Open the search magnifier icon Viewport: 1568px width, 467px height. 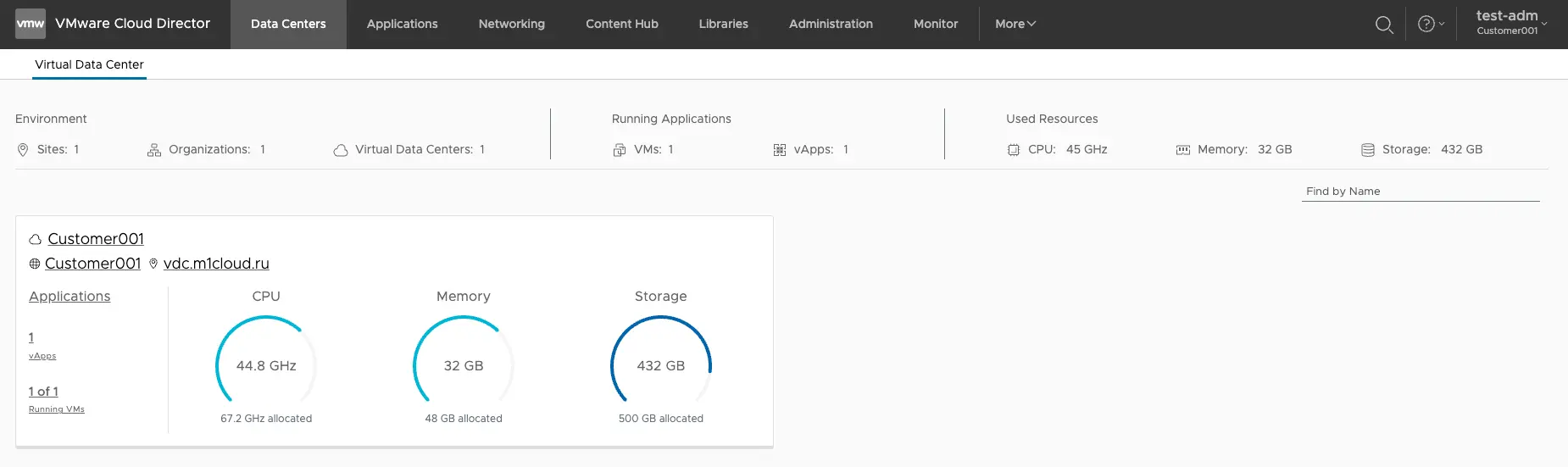tap(1384, 25)
